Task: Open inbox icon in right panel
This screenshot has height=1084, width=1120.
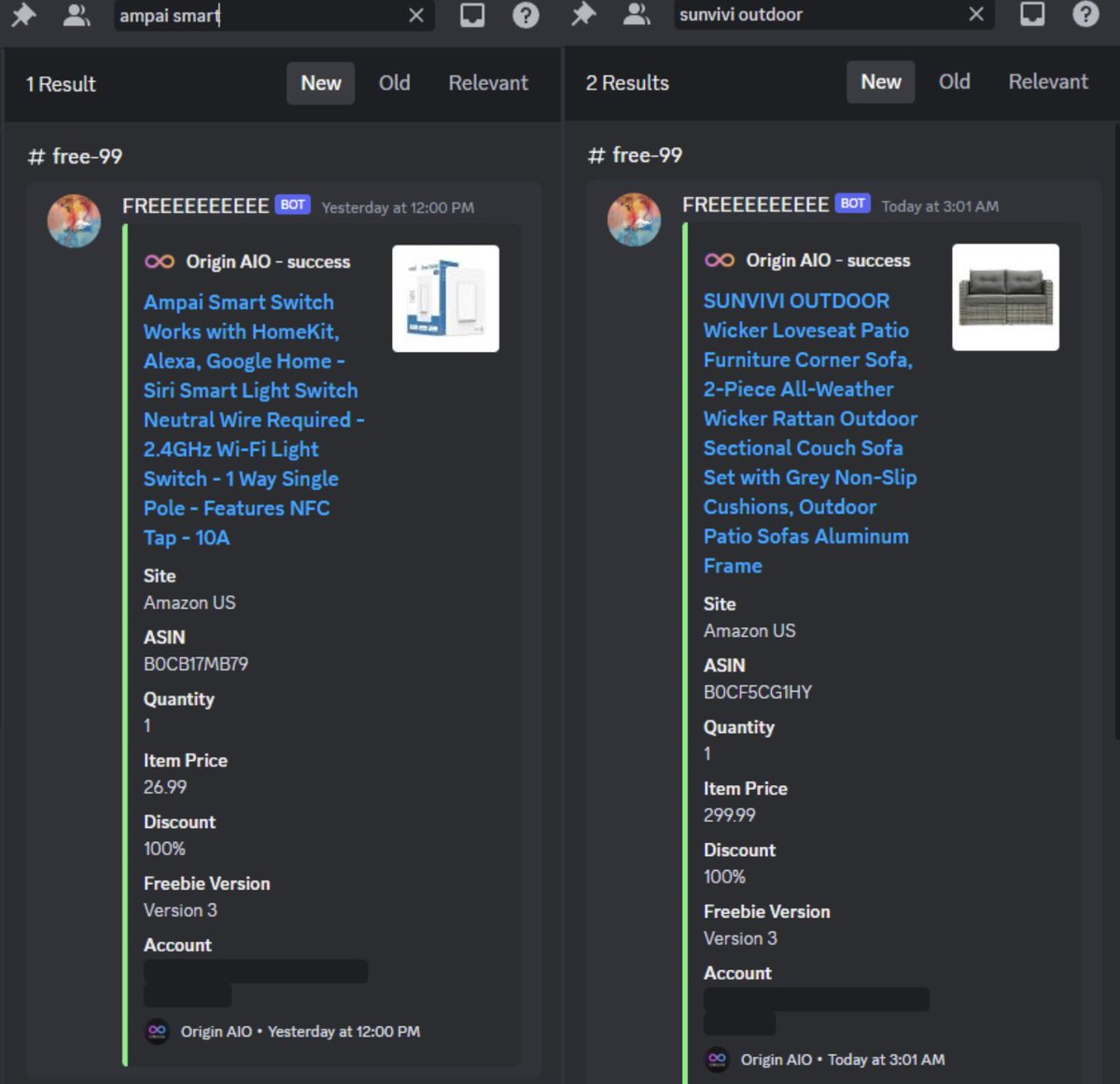Action: [1032, 14]
